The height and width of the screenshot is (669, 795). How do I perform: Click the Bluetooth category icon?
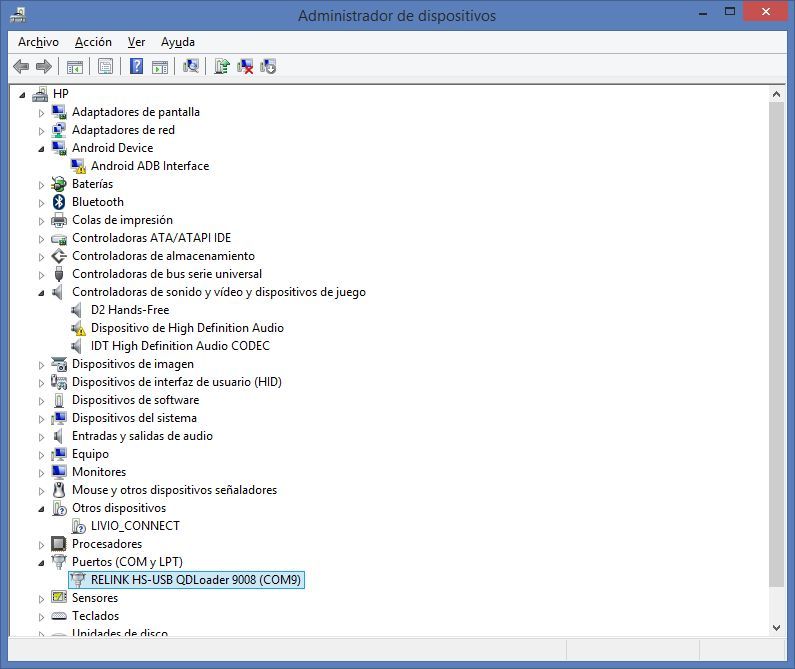[59, 202]
